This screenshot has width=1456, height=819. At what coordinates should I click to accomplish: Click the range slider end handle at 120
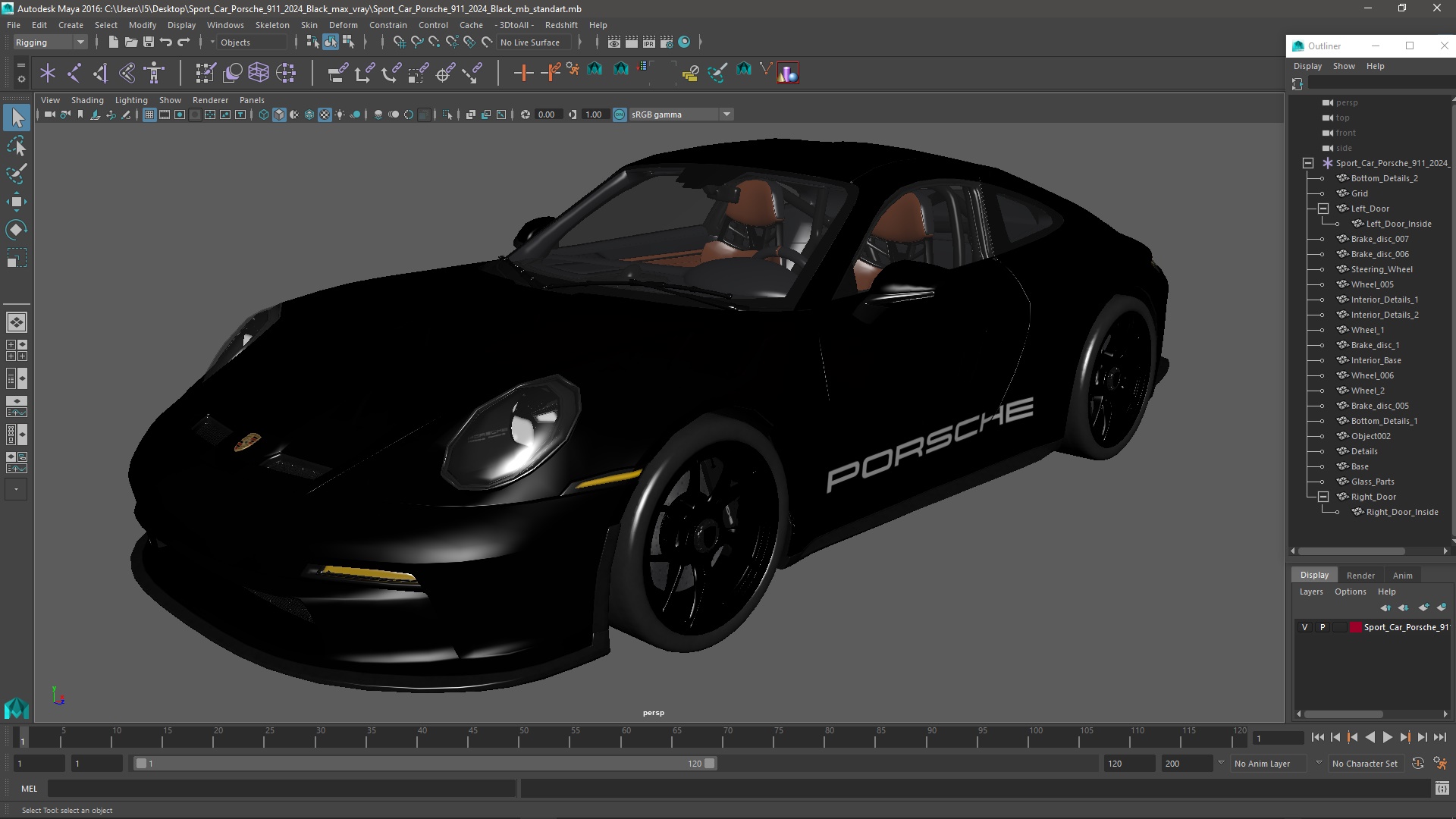[x=710, y=764]
